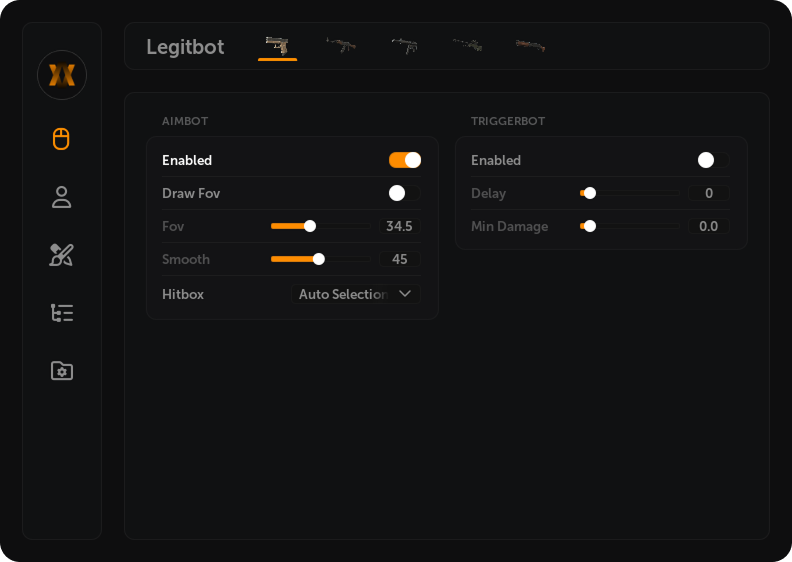The width and height of the screenshot is (792, 562).
Task: Open the folder with gear sidebar section
Action: click(x=62, y=371)
